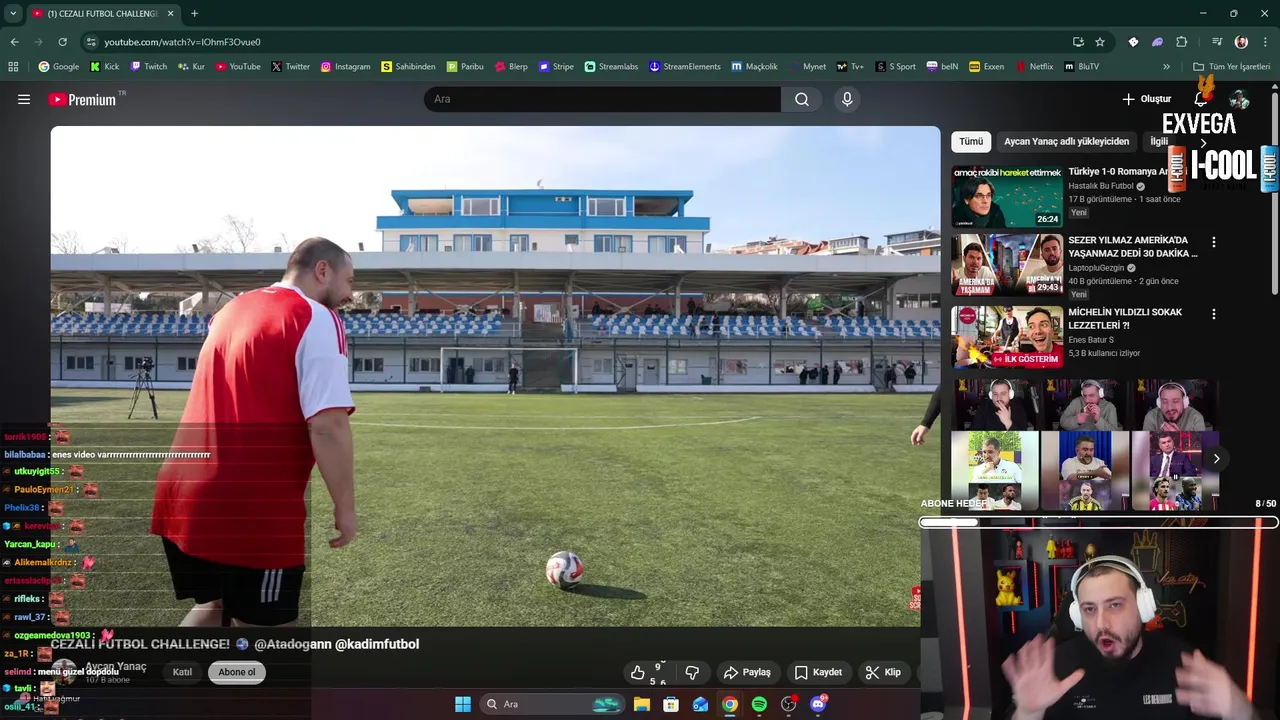
Task: Bookmark this page with star icon
Action: pos(1100,42)
